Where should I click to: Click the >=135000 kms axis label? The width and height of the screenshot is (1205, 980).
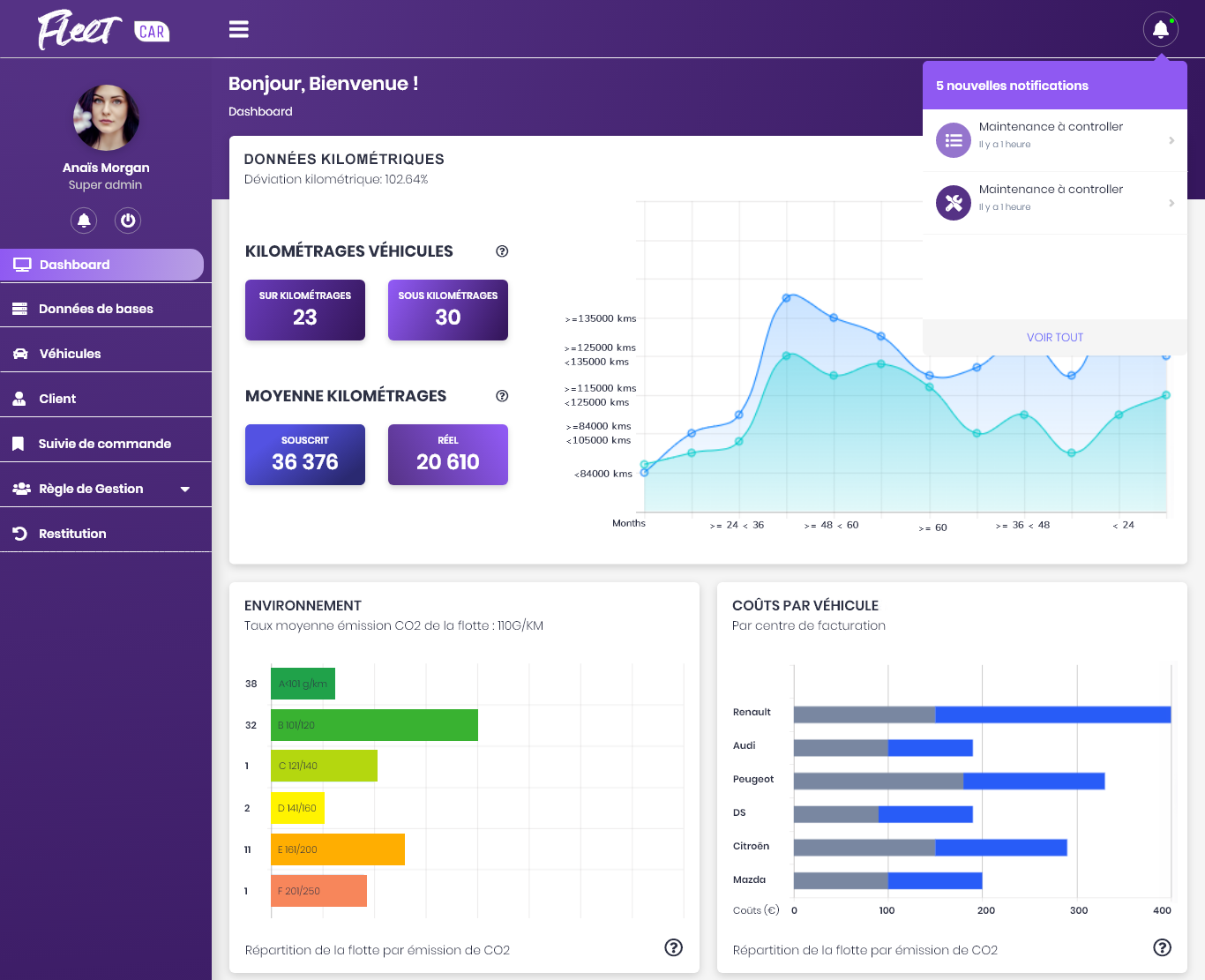[601, 319]
